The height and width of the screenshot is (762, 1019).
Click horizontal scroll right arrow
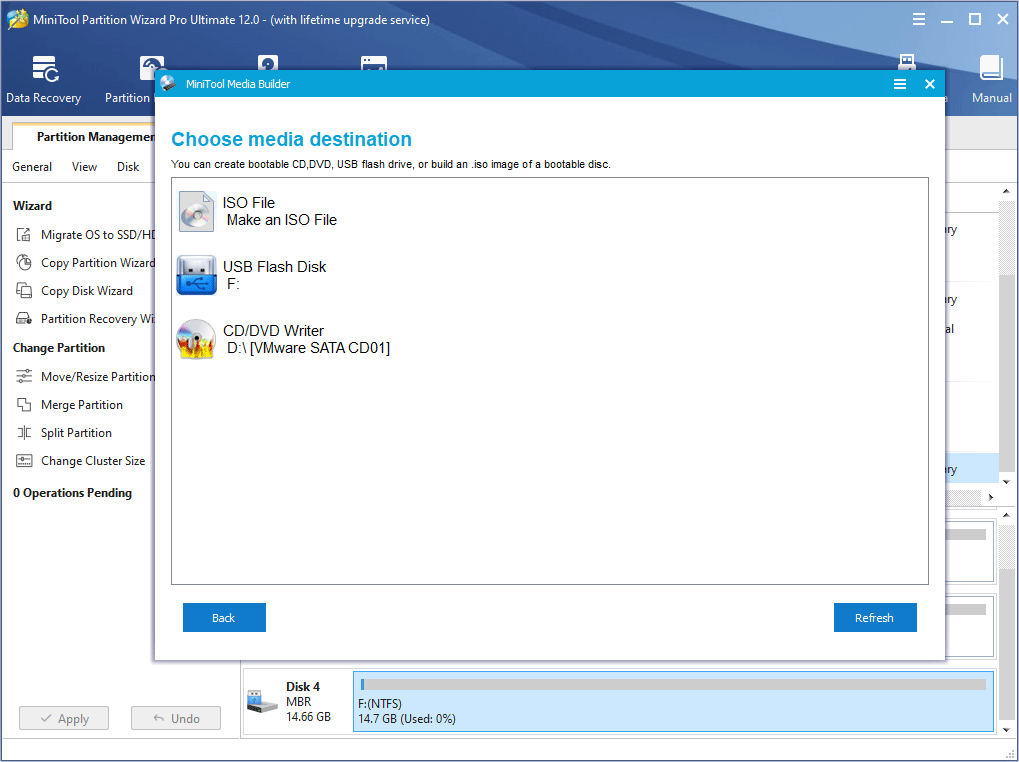[x=991, y=497]
